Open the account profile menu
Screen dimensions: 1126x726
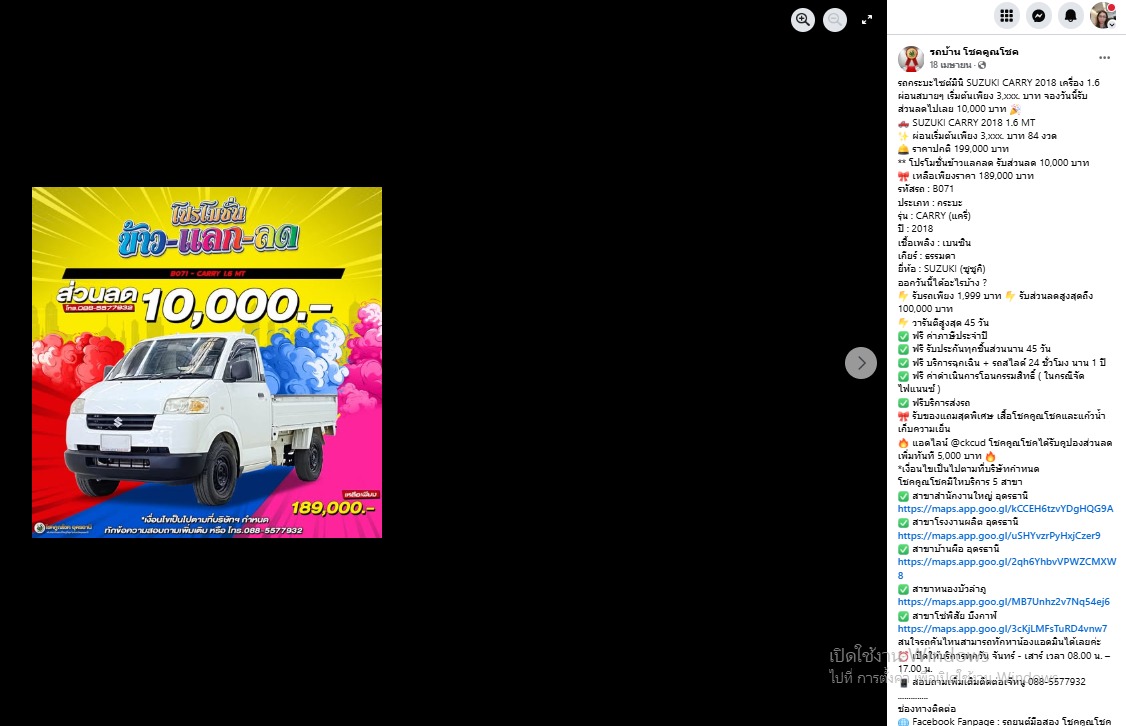[1102, 15]
